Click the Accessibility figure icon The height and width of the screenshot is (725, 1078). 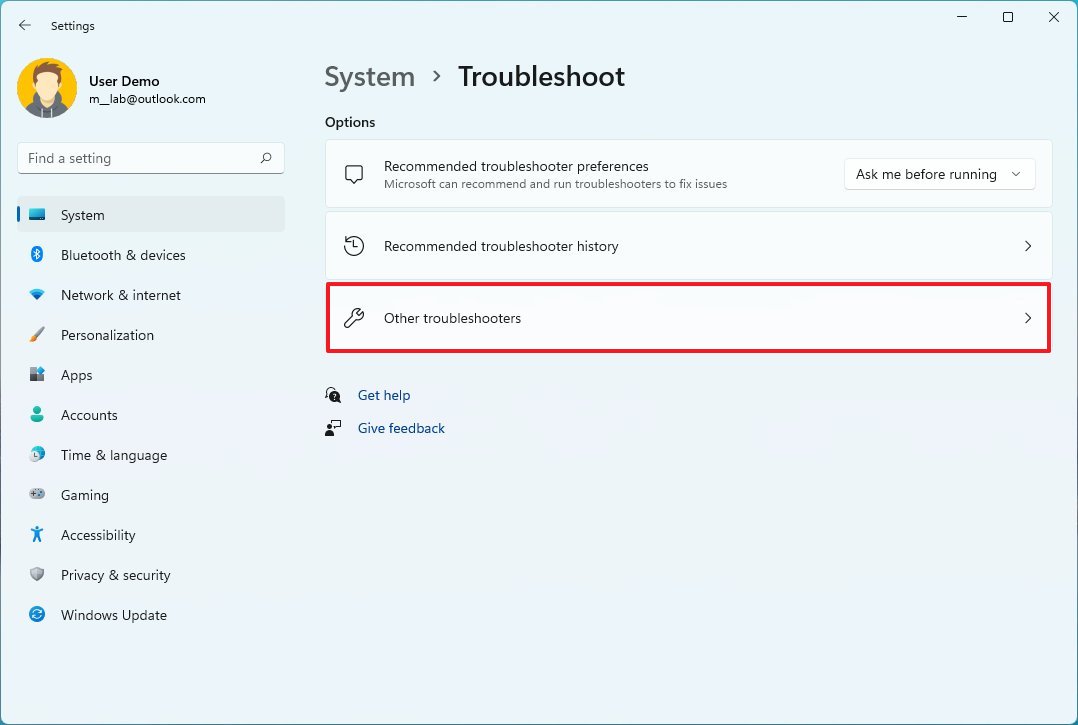pyautogui.click(x=37, y=535)
